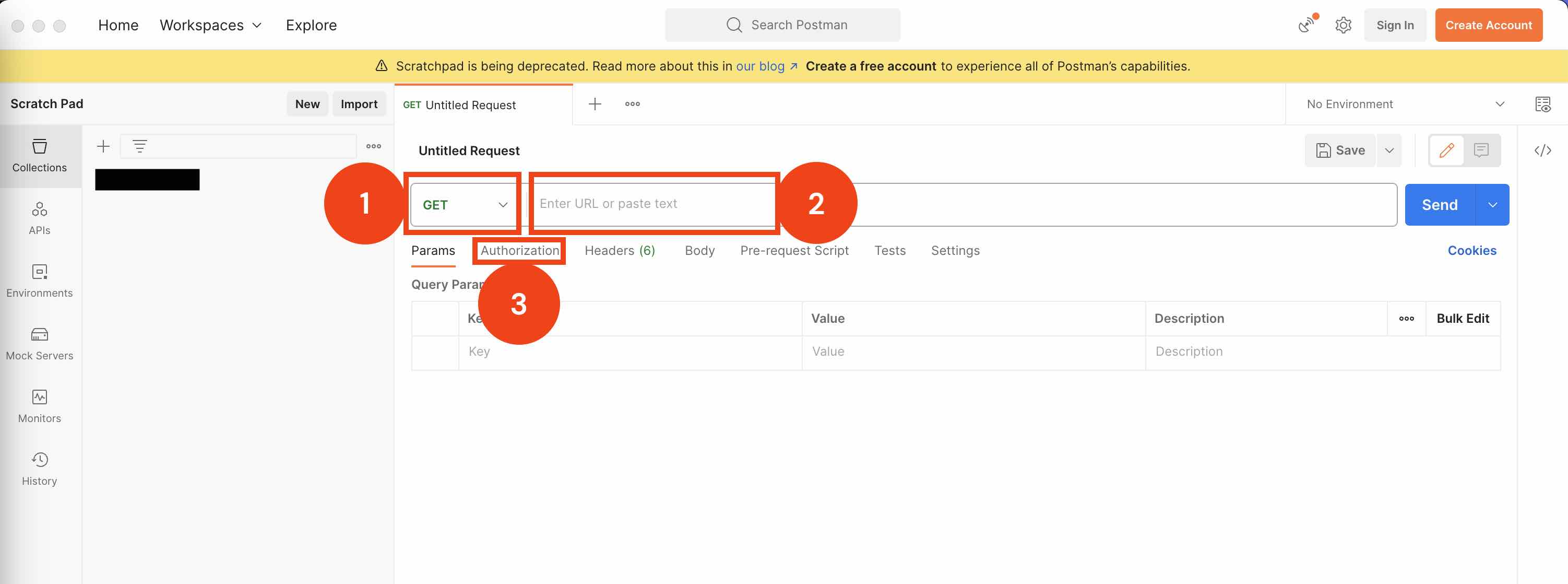Open a new request tab with plus

tap(595, 104)
